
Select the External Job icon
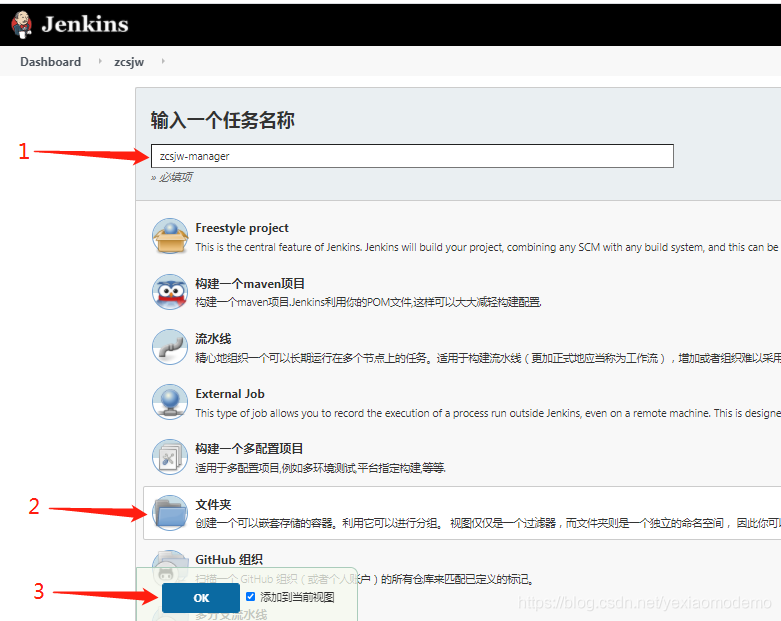tap(170, 402)
